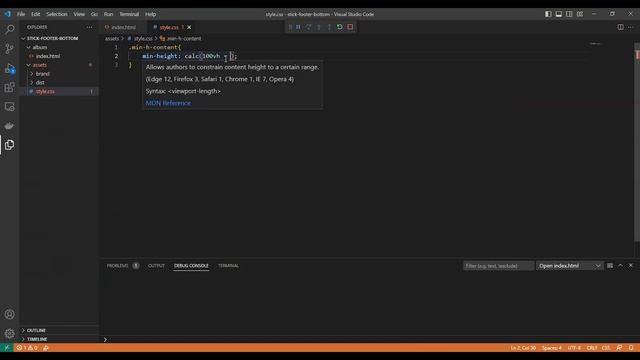Maximize the bottom panel size

click(x=620, y=266)
